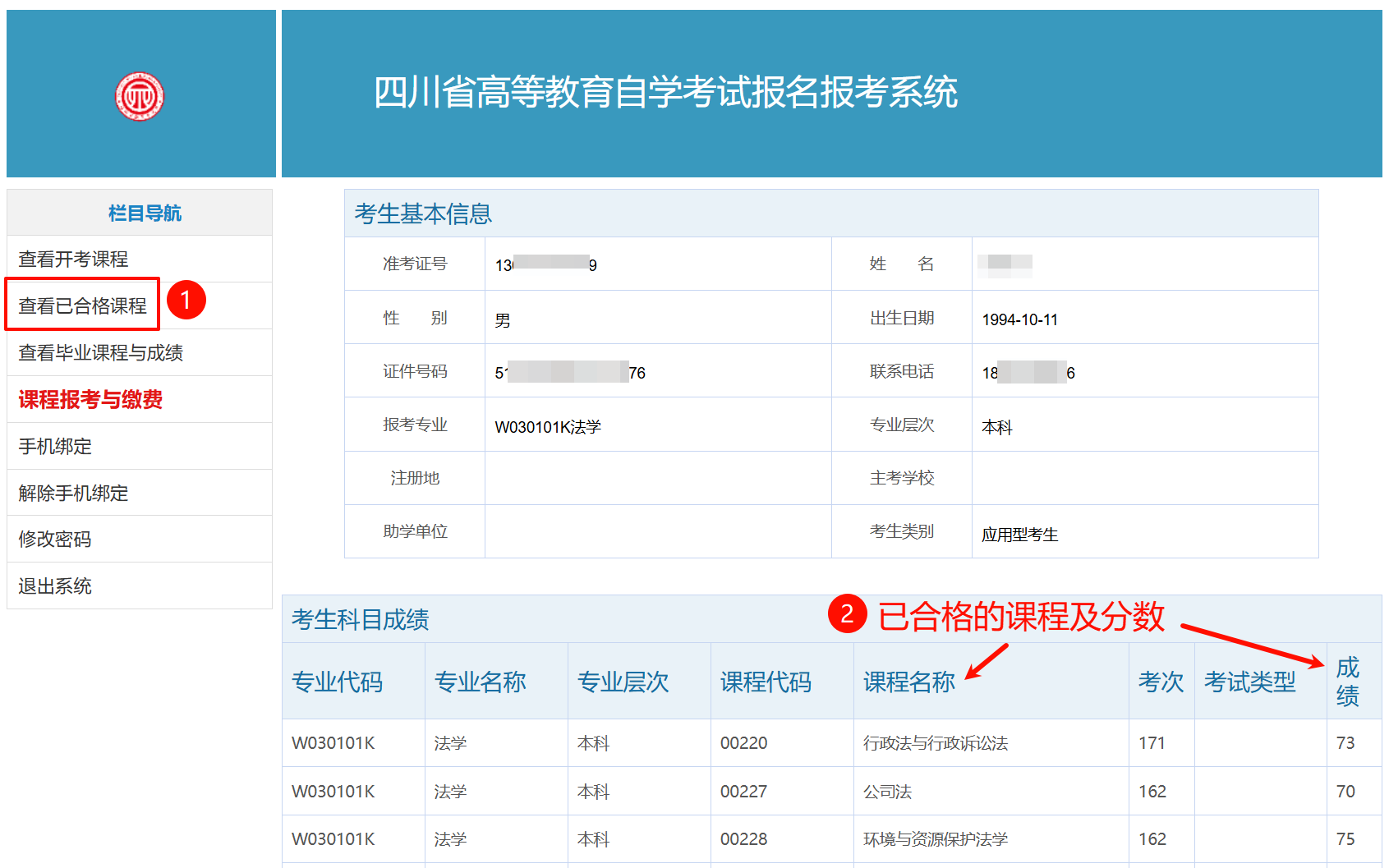The image size is (1389, 868).
Task: Open 查看开考课程 in sidebar
Action: (73, 259)
